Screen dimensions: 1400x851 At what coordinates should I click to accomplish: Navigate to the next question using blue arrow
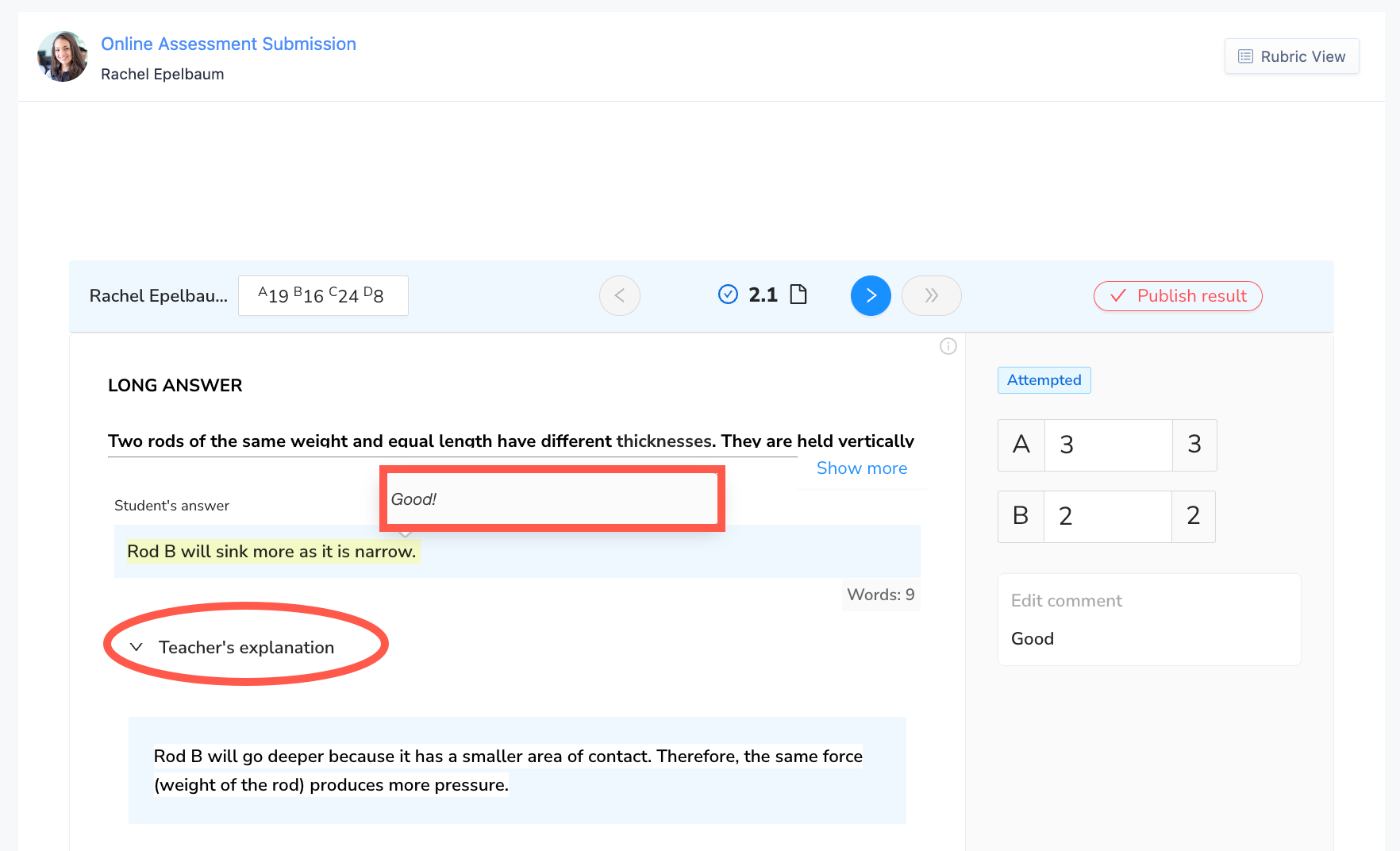pyautogui.click(x=871, y=295)
